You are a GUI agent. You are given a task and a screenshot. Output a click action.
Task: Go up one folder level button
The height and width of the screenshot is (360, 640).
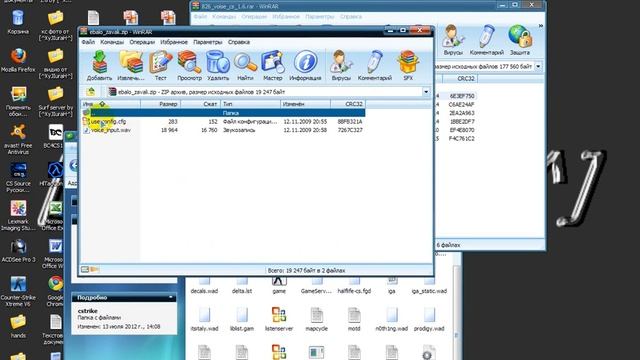click(x=91, y=92)
